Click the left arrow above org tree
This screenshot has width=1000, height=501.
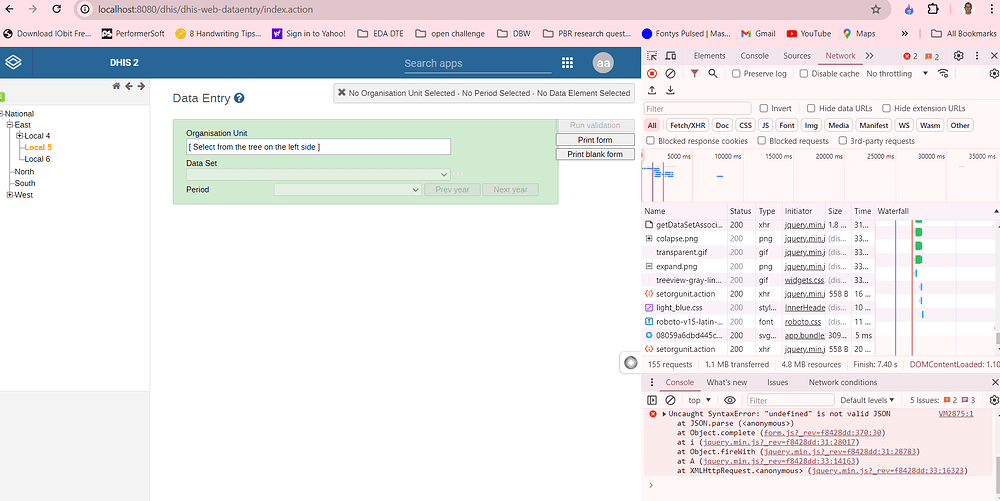[129, 86]
